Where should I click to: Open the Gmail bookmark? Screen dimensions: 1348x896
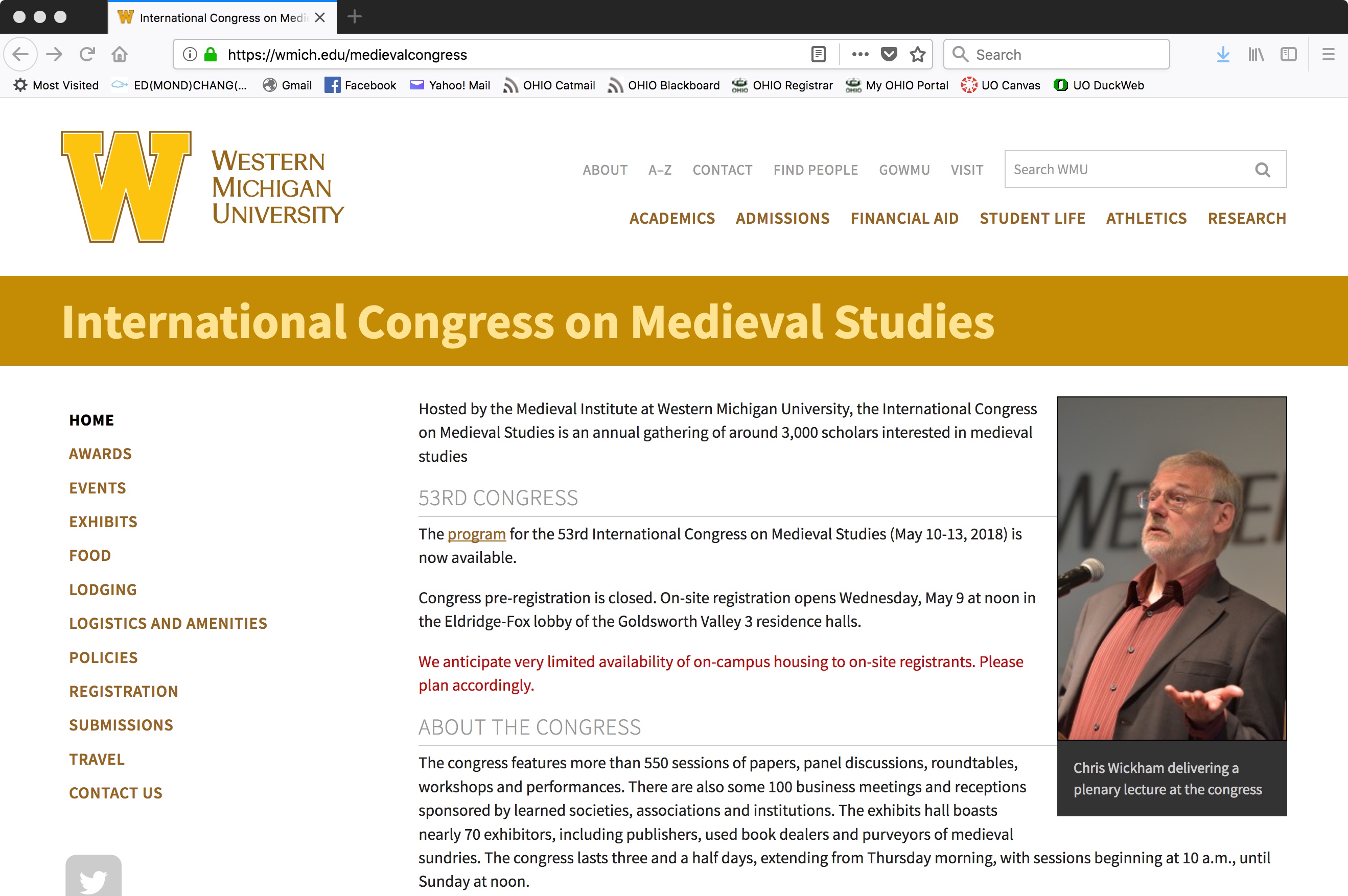pyautogui.click(x=287, y=85)
